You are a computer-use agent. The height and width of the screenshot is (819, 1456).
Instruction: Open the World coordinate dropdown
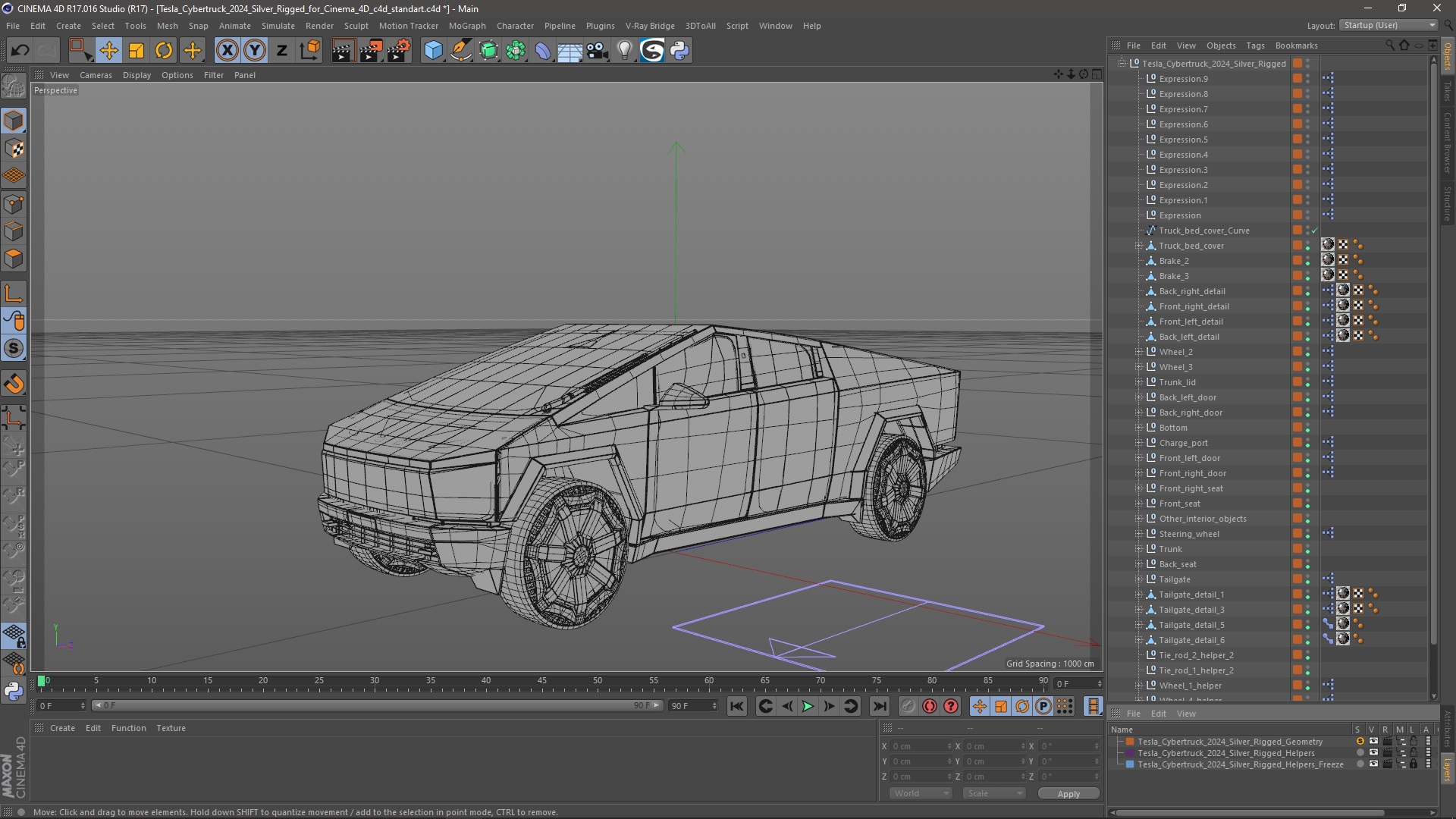point(921,793)
